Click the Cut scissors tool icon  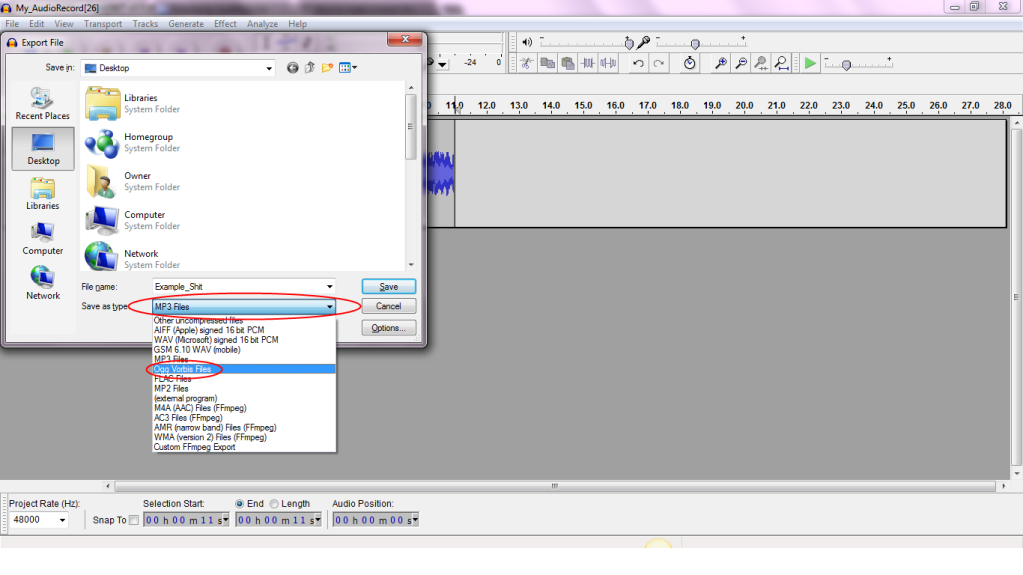[527, 63]
